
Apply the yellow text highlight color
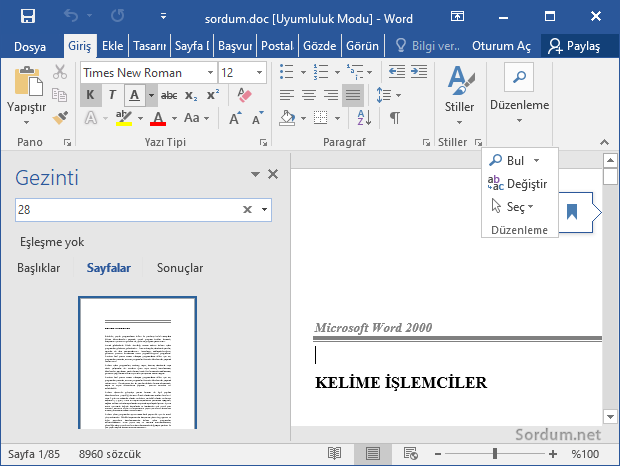pos(124,118)
